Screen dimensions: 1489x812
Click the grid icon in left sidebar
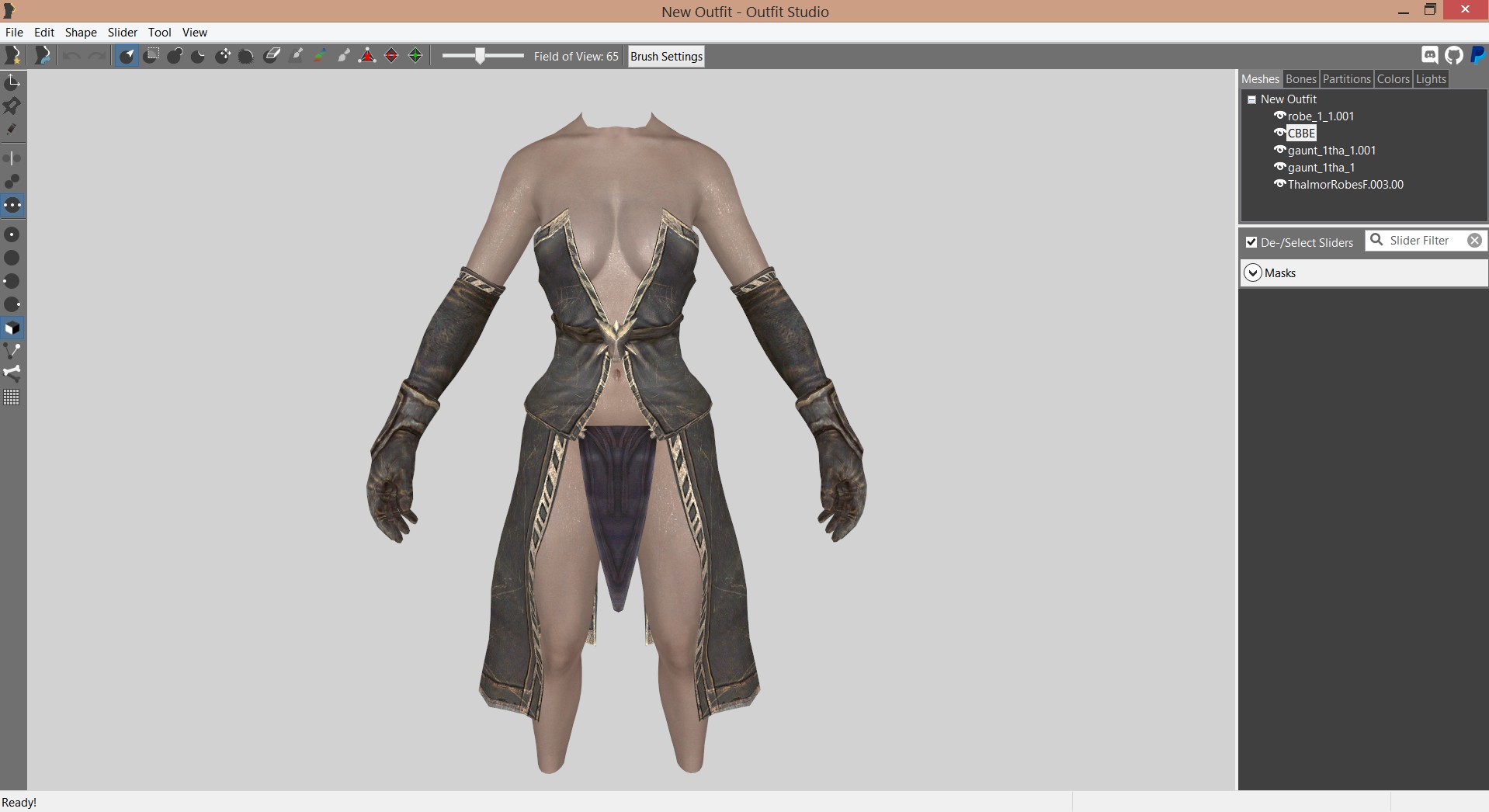point(12,397)
